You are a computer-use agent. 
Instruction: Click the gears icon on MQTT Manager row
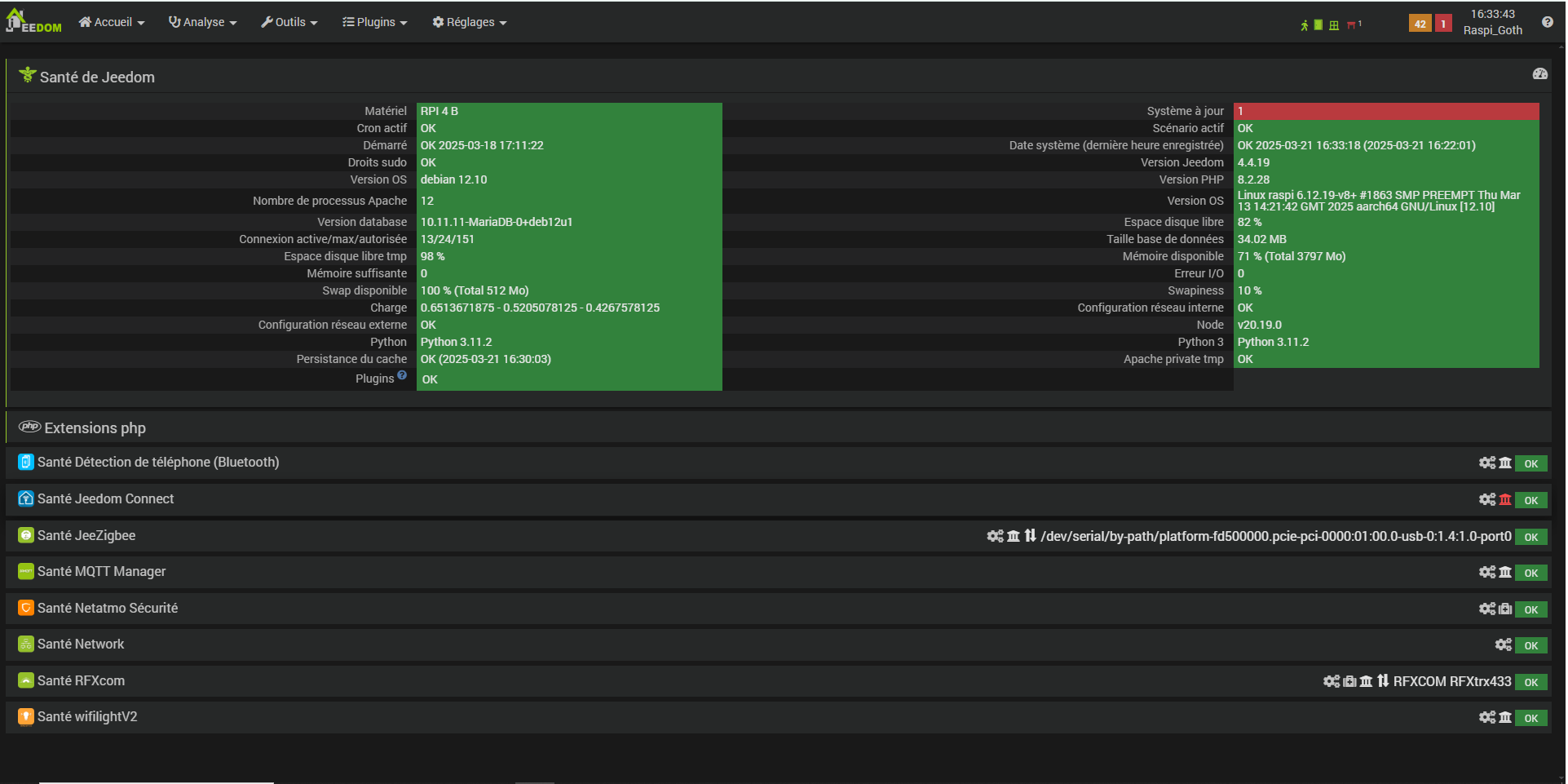pos(1487,573)
